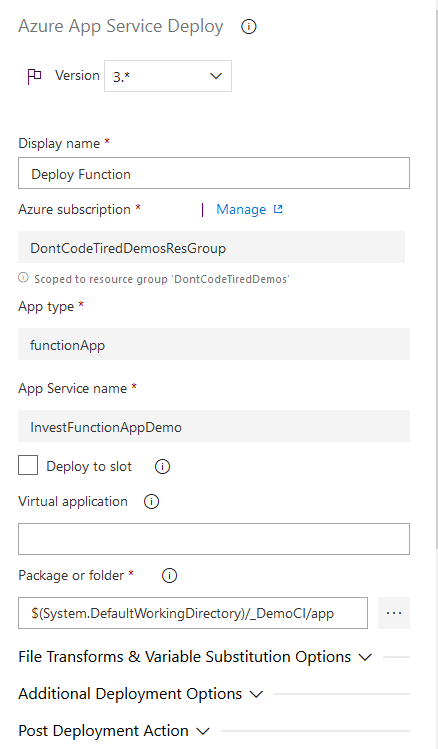Image resolution: width=438 pixels, height=749 pixels.
Task: Expand Additional Deployment Options section
Action: coord(140,694)
